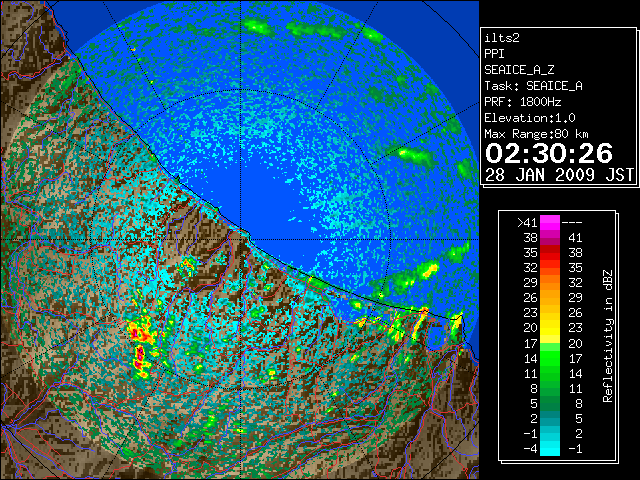Select the 'SEAICE_A_Z' product name text
Image resolution: width=640 pixels, height=480 pixels.
click(519, 70)
